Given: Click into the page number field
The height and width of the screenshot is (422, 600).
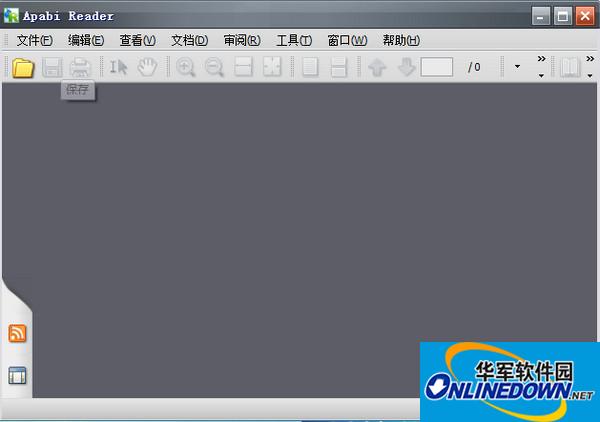Looking at the screenshot, I should coord(437,67).
